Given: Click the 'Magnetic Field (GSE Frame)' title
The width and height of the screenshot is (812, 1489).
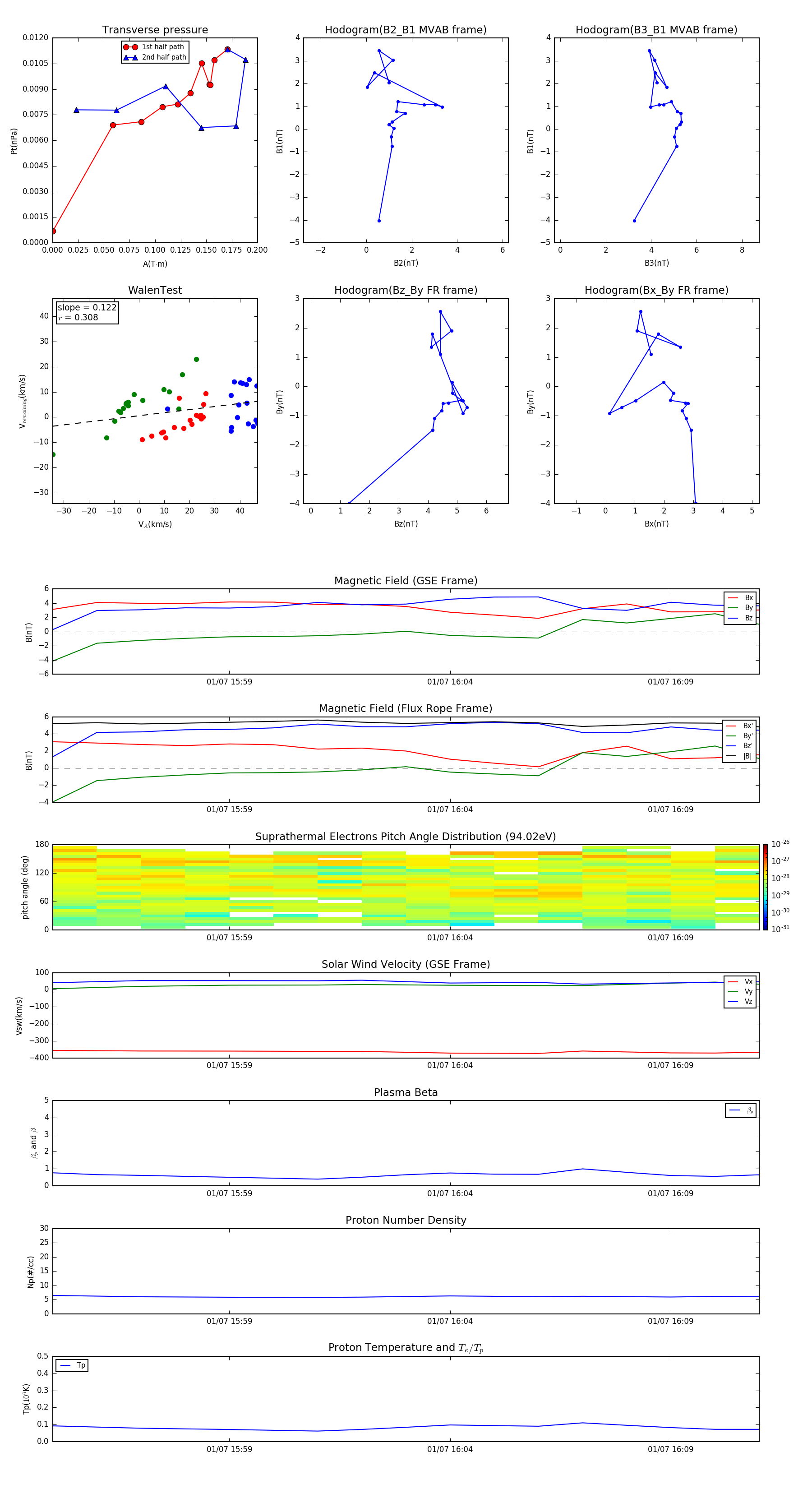Looking at the screenshot, I should pyautogui.click(x=406, y=581).
